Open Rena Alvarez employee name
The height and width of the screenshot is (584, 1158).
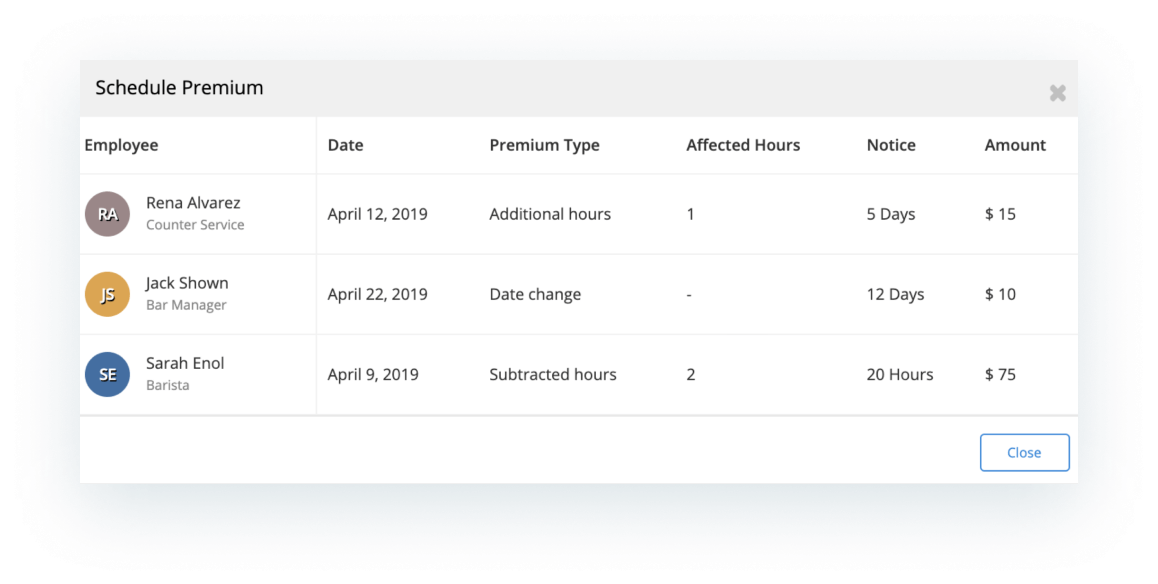[193, 203]
